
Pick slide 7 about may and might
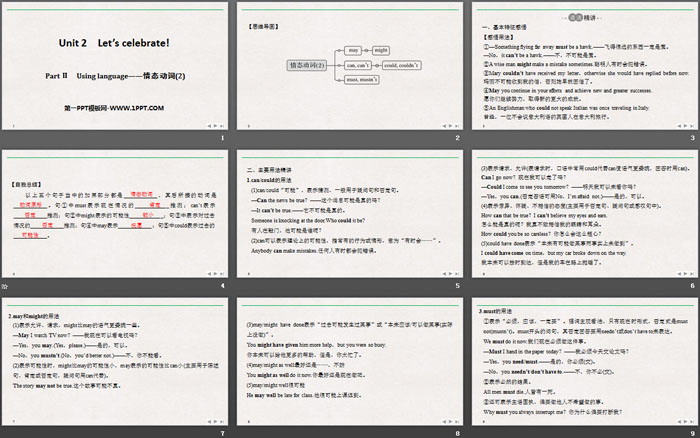(x=115, y=362)
